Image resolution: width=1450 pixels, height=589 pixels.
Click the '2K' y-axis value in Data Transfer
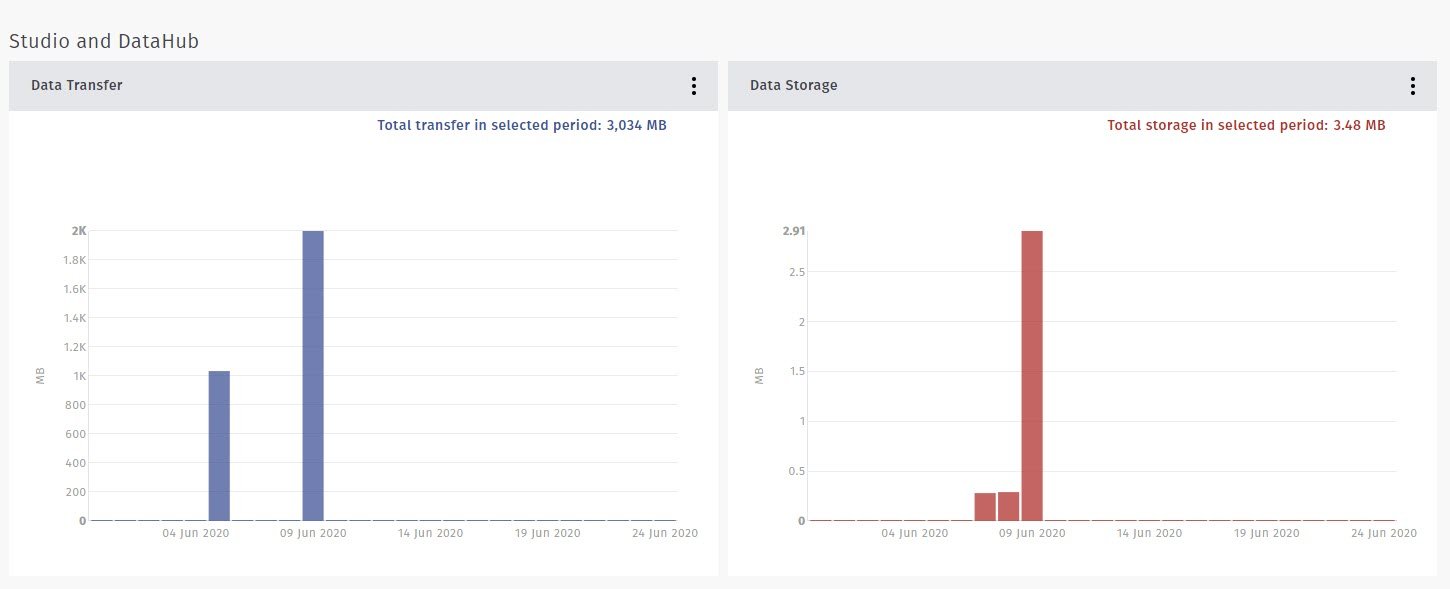(78, 231)
